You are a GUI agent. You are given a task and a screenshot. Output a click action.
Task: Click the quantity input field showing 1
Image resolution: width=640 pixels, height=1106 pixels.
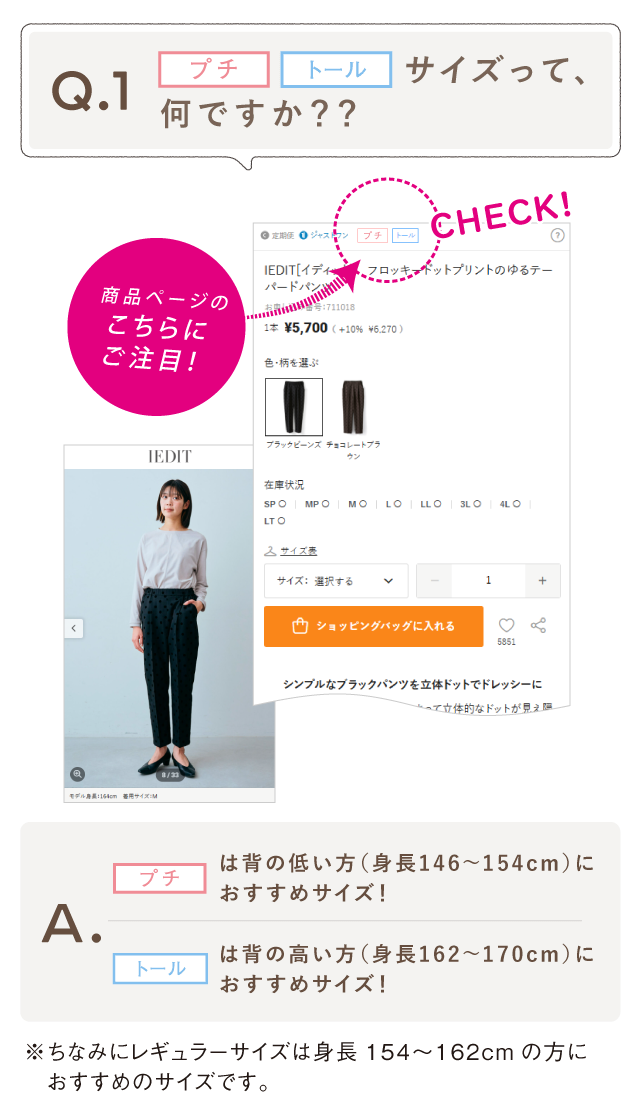click(488, 581)
